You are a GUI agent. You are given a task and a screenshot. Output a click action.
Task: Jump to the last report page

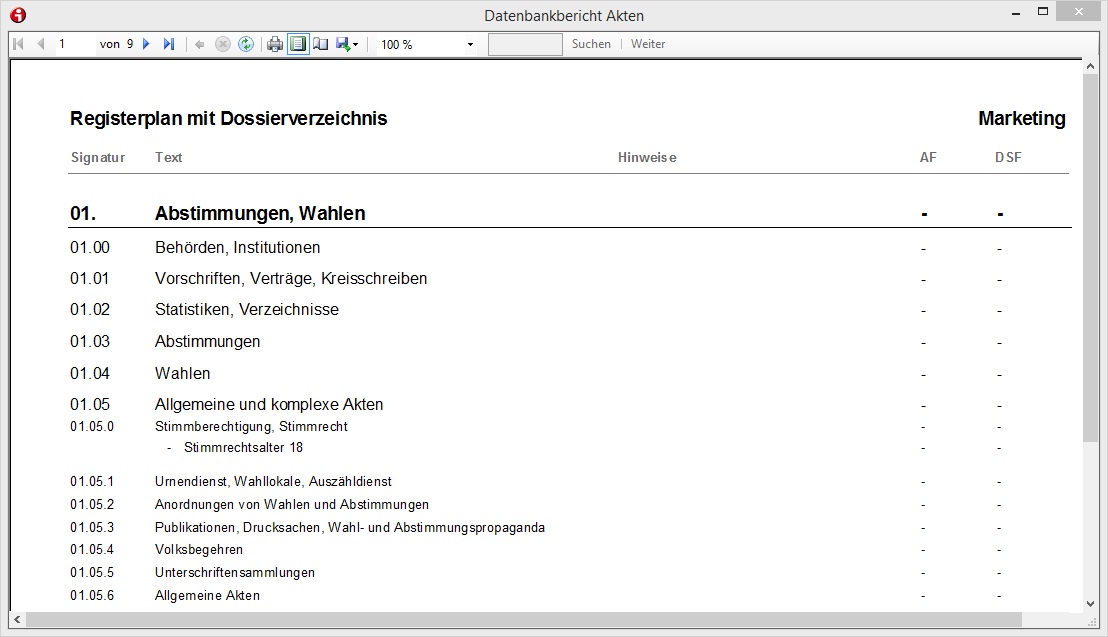click(x=169, y=44)
